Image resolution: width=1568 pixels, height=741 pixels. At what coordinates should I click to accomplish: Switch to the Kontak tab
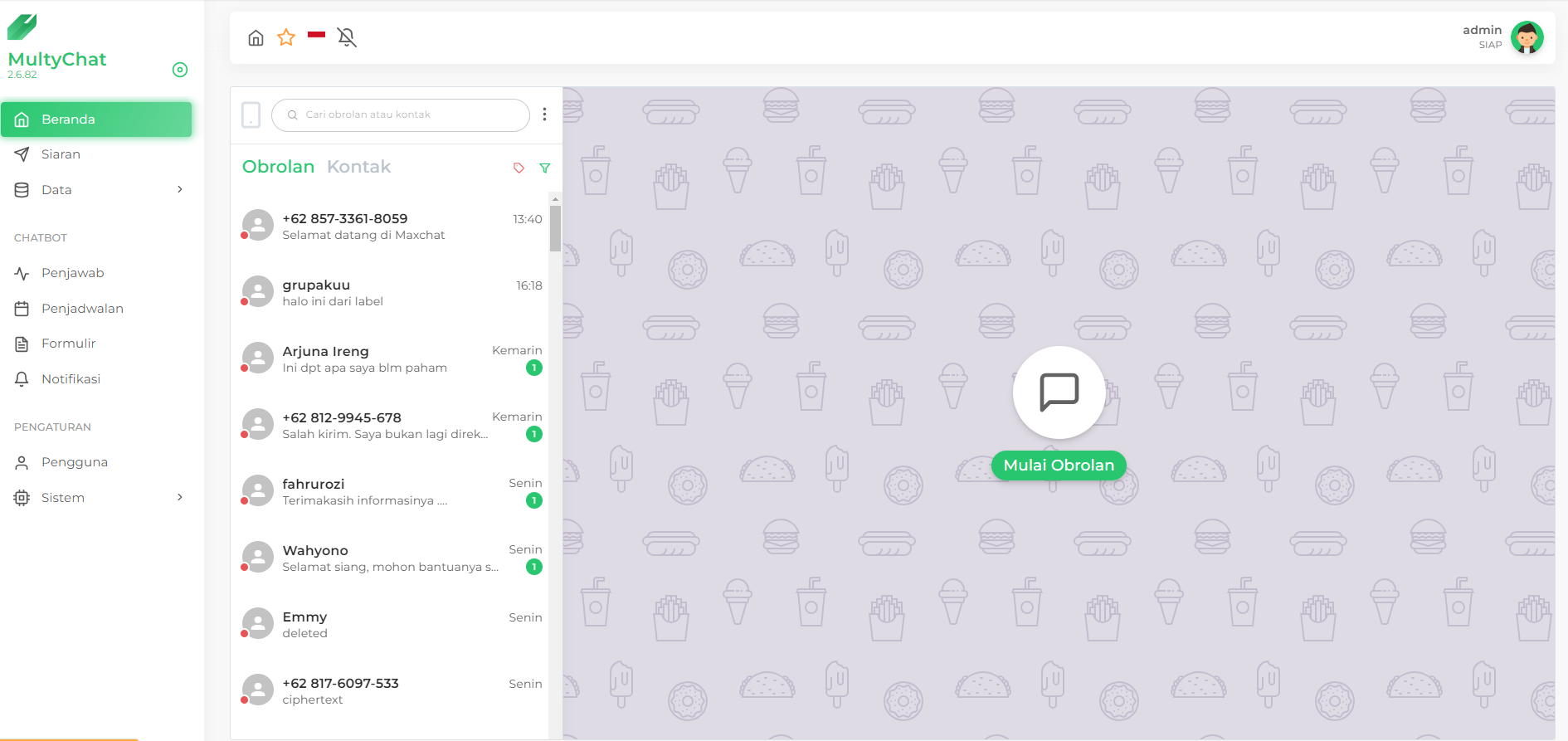pyautogui.click(x=358, y=167)
